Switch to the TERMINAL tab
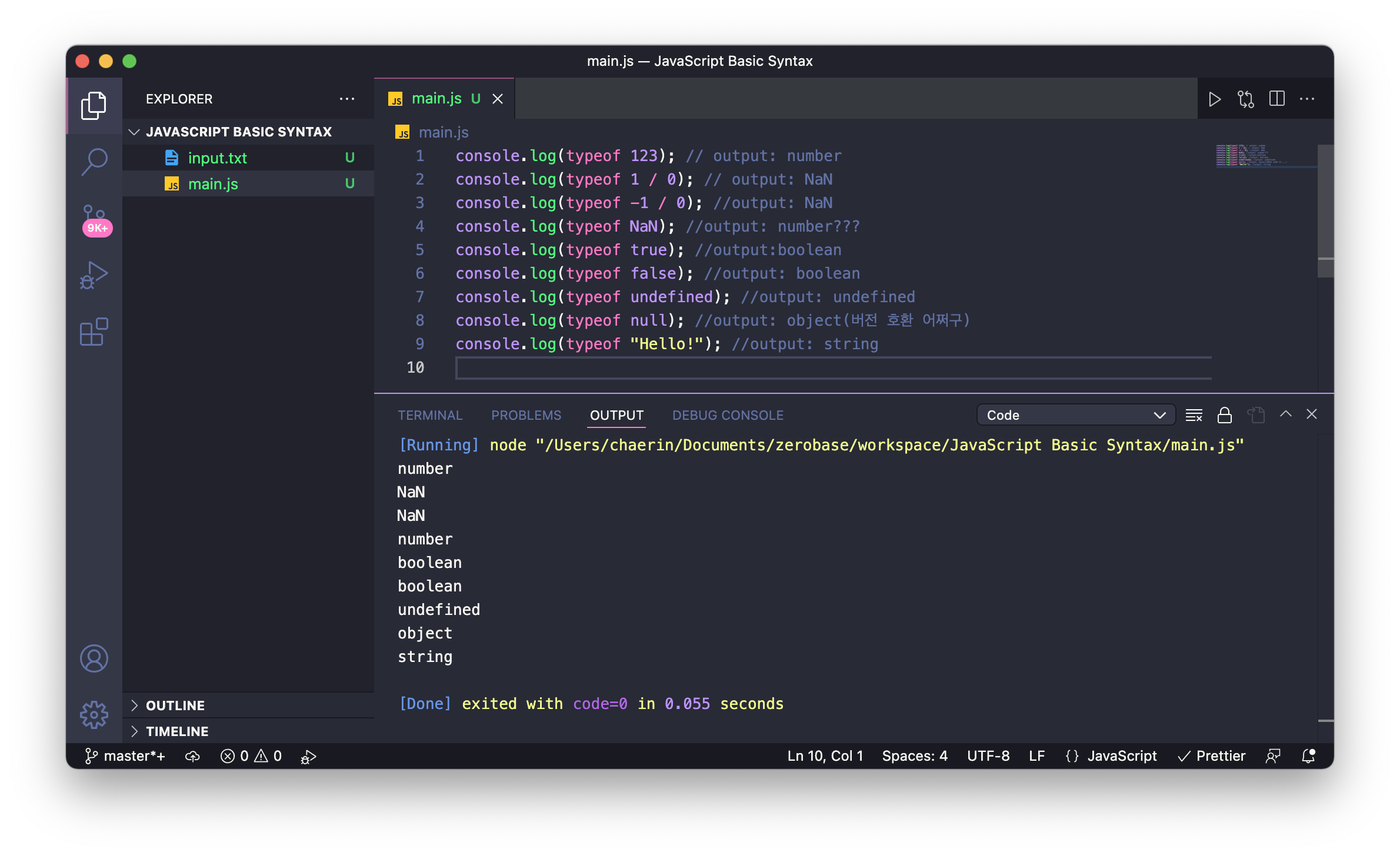 click(430, 415)
